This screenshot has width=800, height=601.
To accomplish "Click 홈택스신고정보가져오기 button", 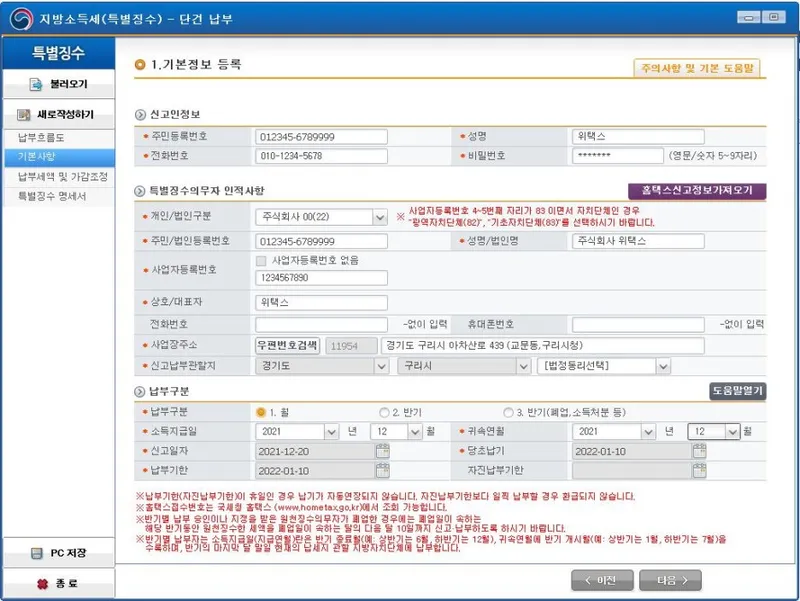I will (x=697, y=191).
